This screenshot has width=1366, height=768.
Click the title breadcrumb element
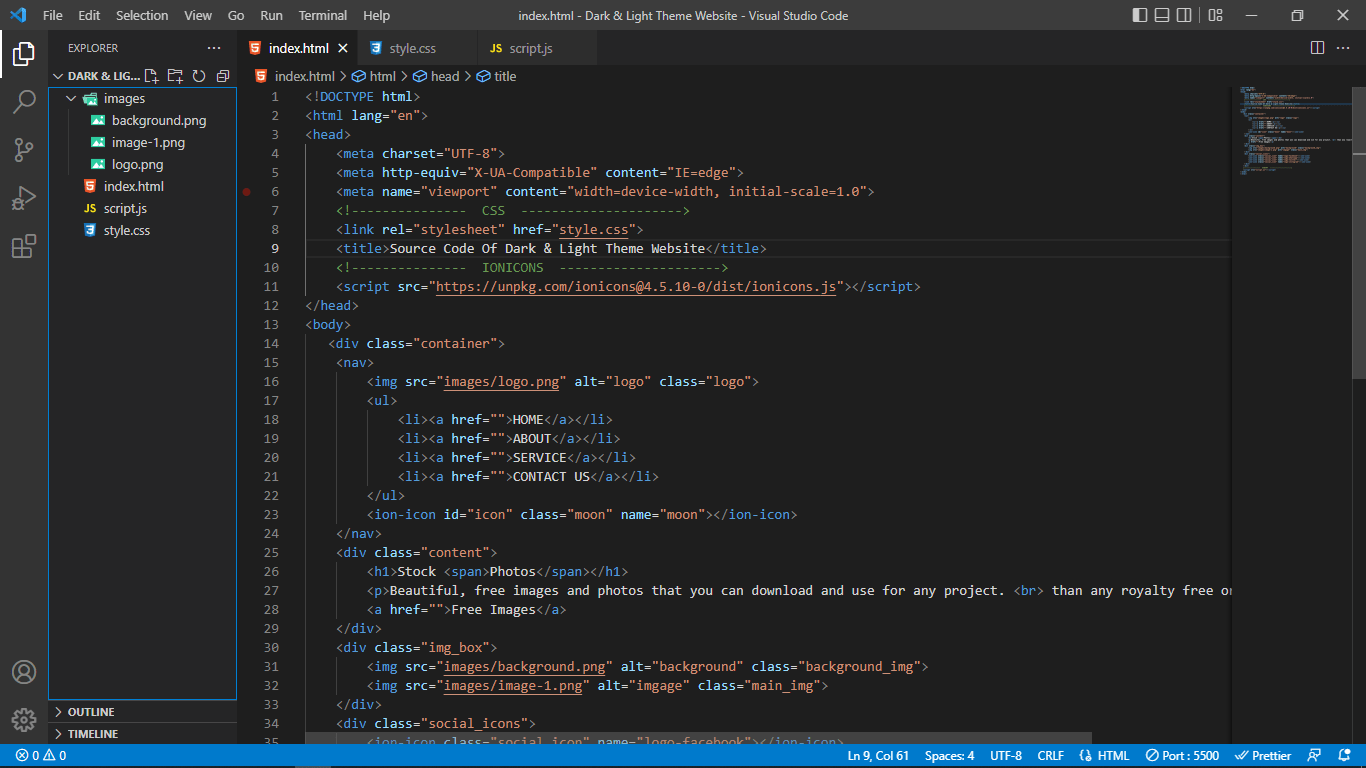click(497, 76)
